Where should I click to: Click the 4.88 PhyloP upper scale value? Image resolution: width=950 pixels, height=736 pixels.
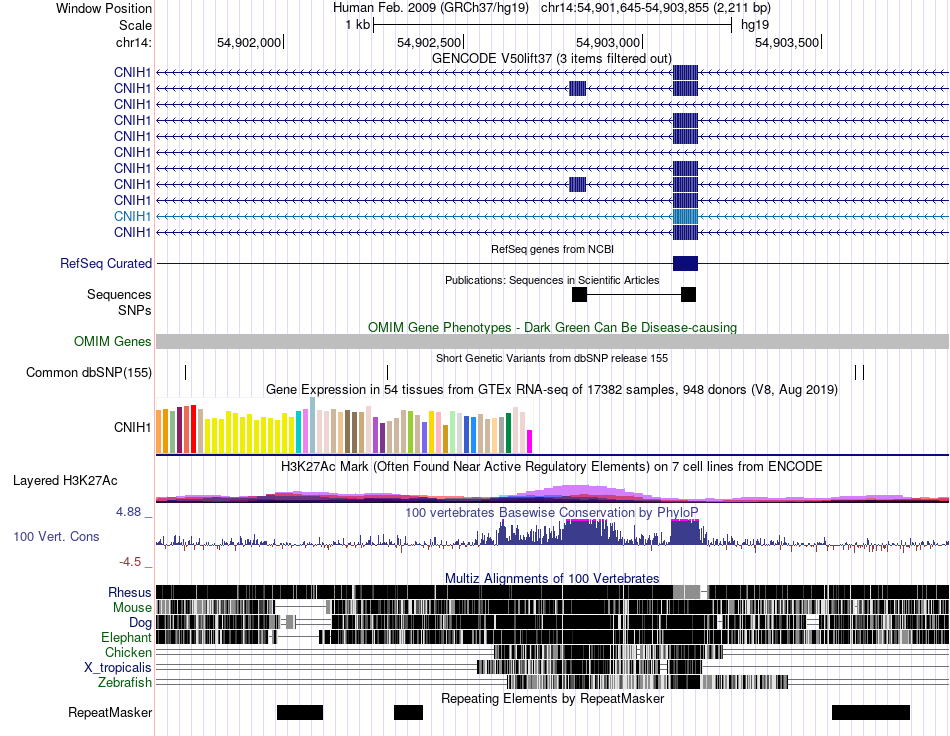coord(128,512)
